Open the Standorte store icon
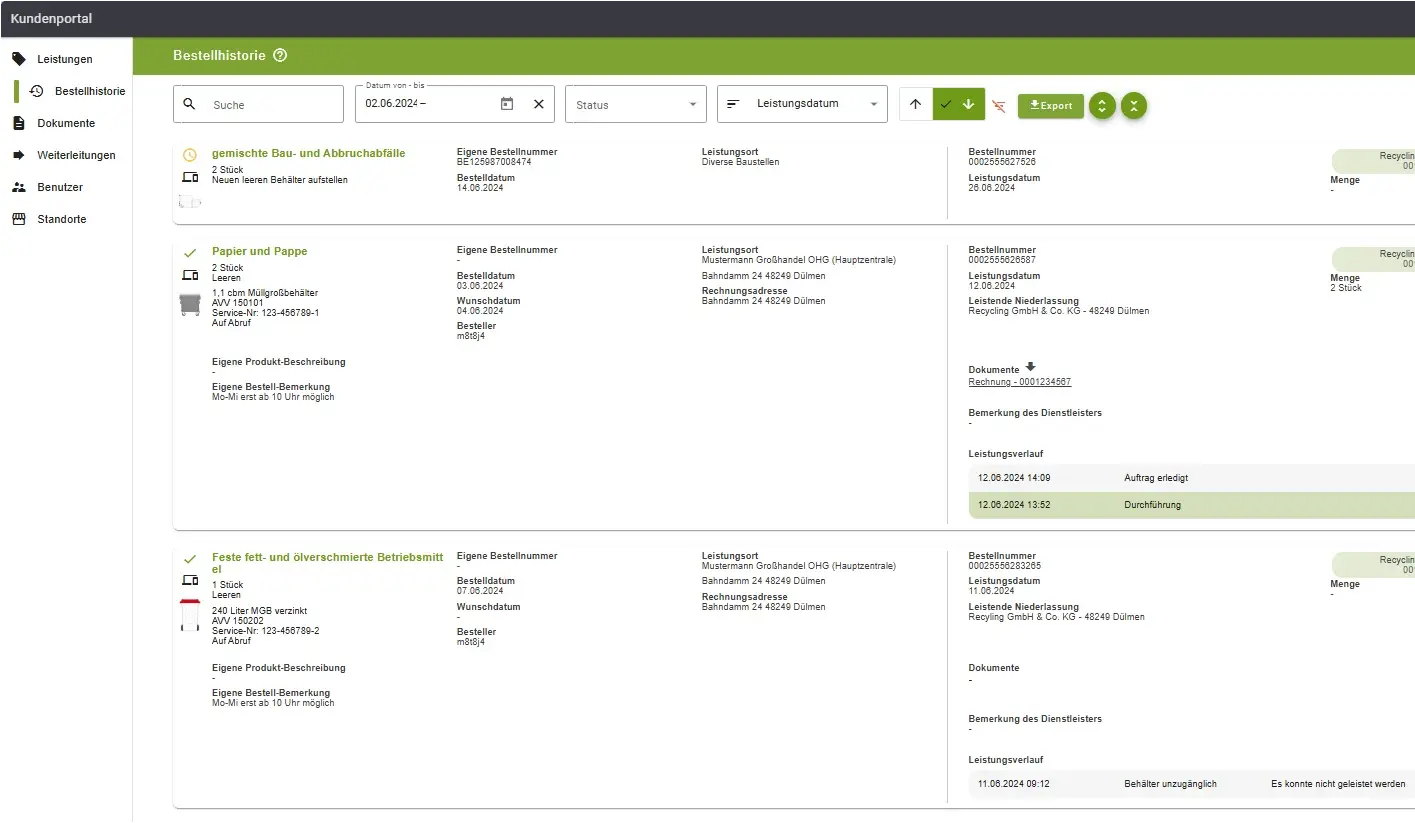This screenshot has width=1415, height=823. [18, 219]
